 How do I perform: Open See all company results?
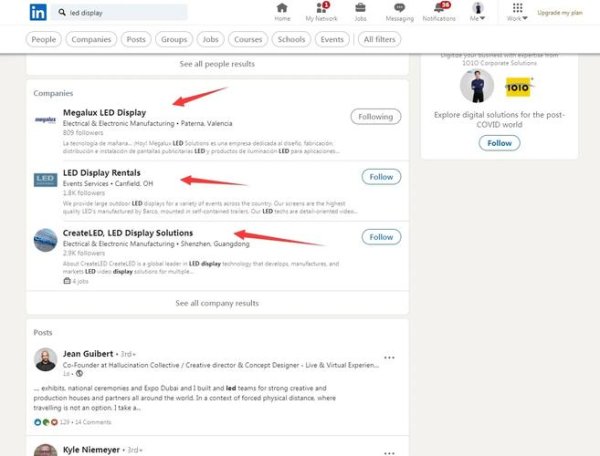pos(217,303)
